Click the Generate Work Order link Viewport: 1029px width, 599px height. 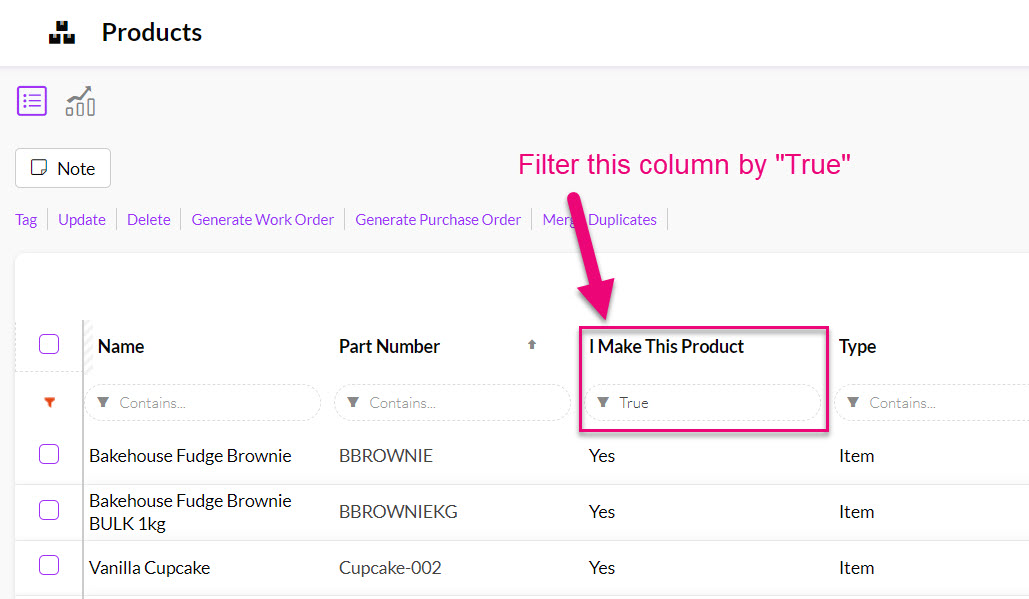tap(262, 219)
